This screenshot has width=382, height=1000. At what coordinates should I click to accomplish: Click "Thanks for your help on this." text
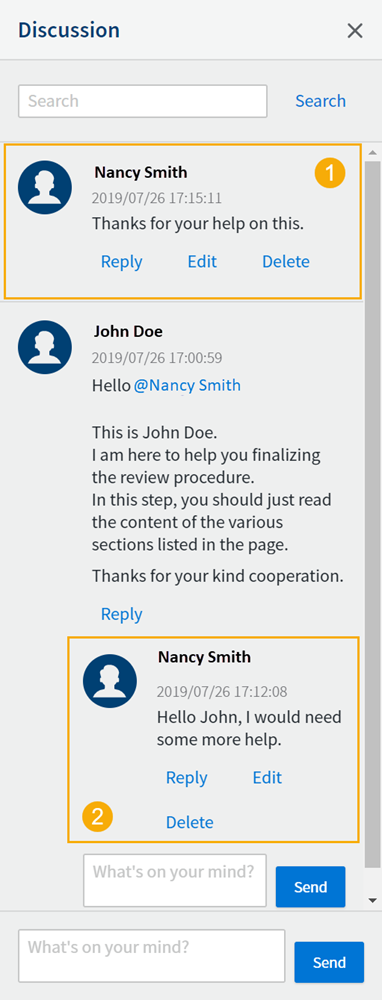click(x=198, y=224)
